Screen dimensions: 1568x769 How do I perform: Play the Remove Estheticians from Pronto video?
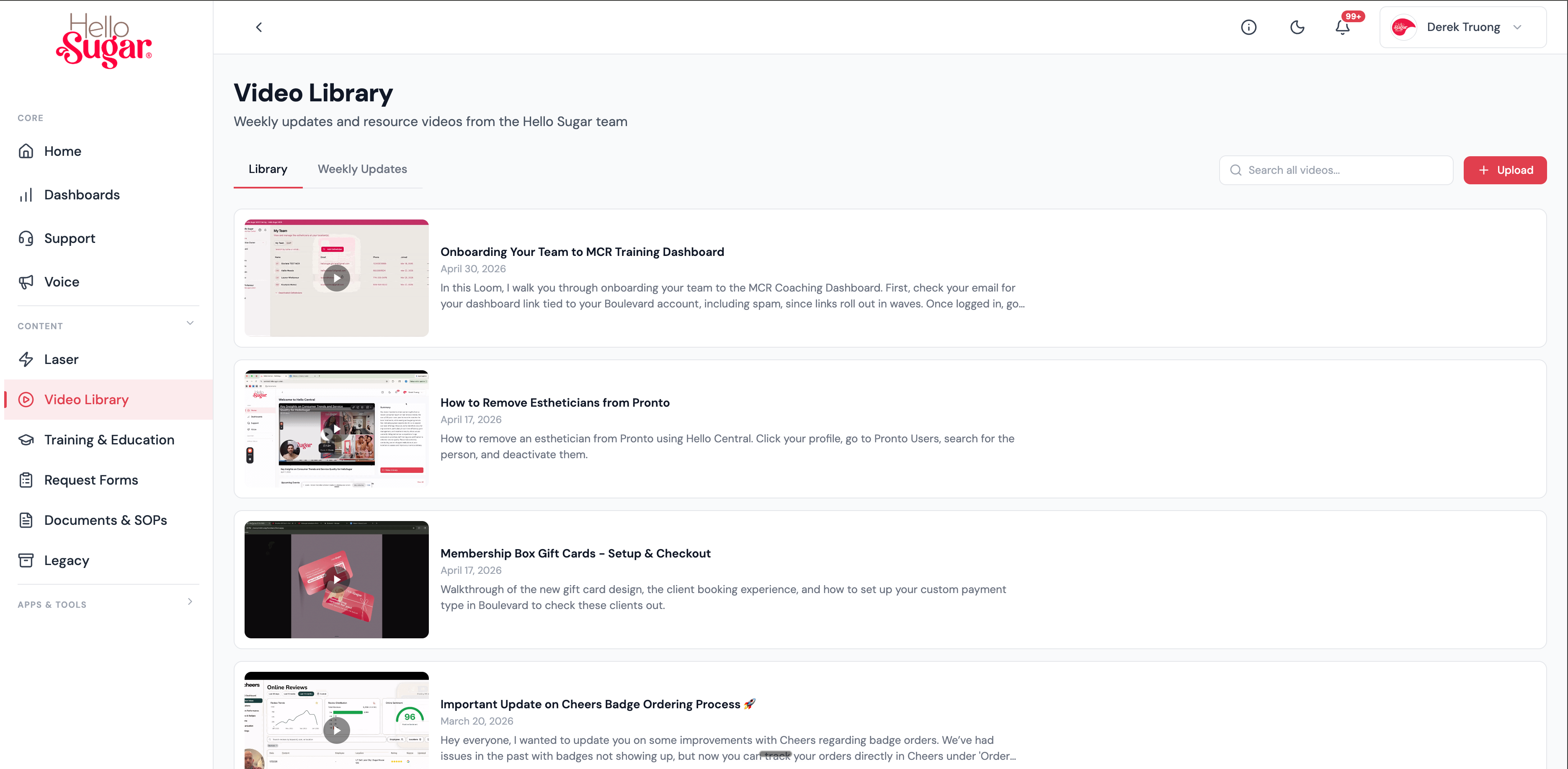tap(337, 428)
